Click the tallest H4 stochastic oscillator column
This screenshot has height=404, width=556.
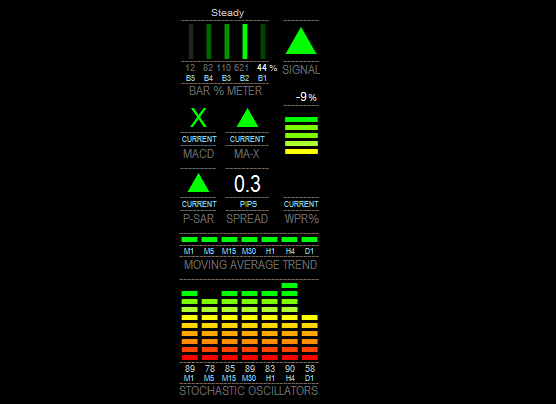[x=289, y=321]
